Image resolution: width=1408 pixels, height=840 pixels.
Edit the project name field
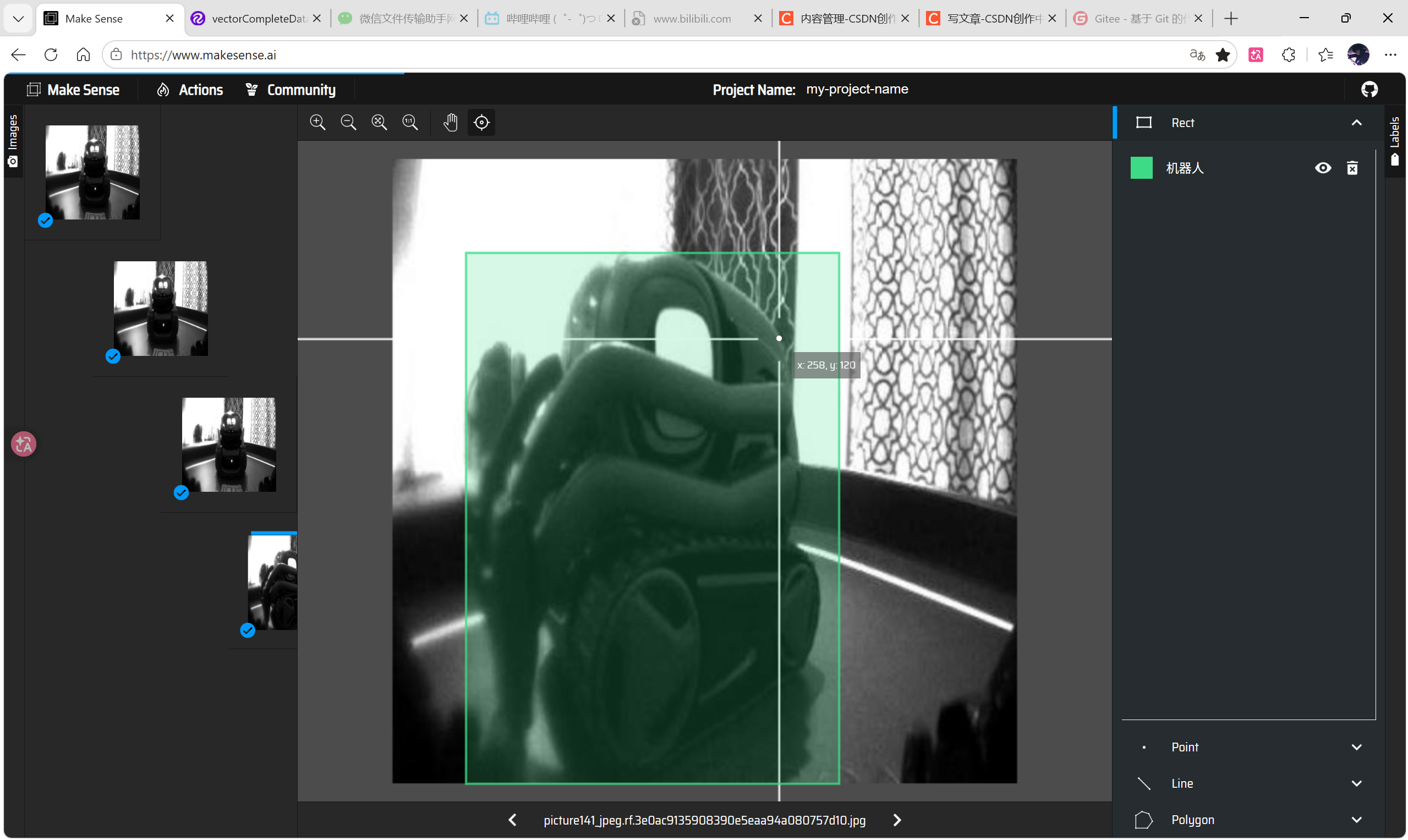pos(857,90)
